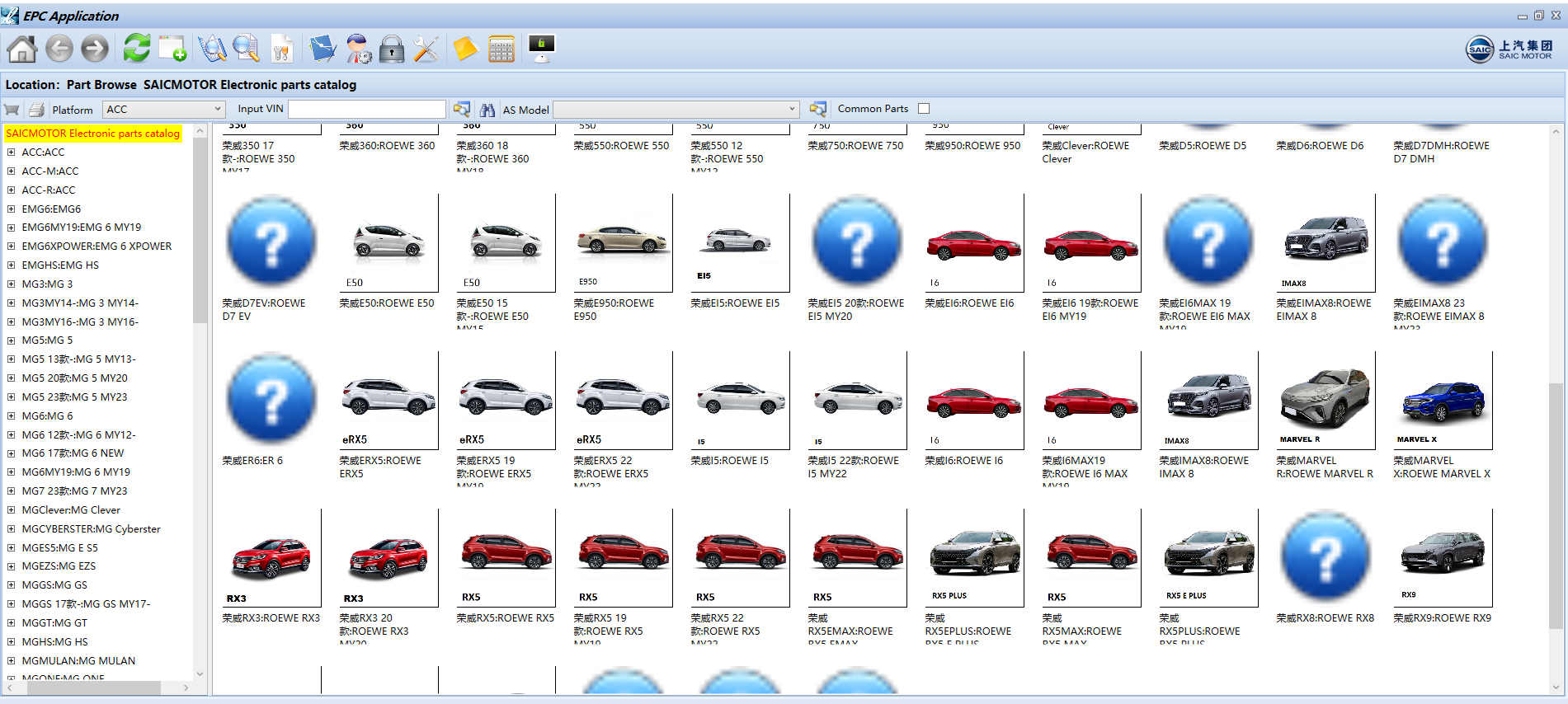1568x704 pixels.
Task: Select MGCYBERSTER:MG Cyberster in the tree
Action: [x=91, y=529]
